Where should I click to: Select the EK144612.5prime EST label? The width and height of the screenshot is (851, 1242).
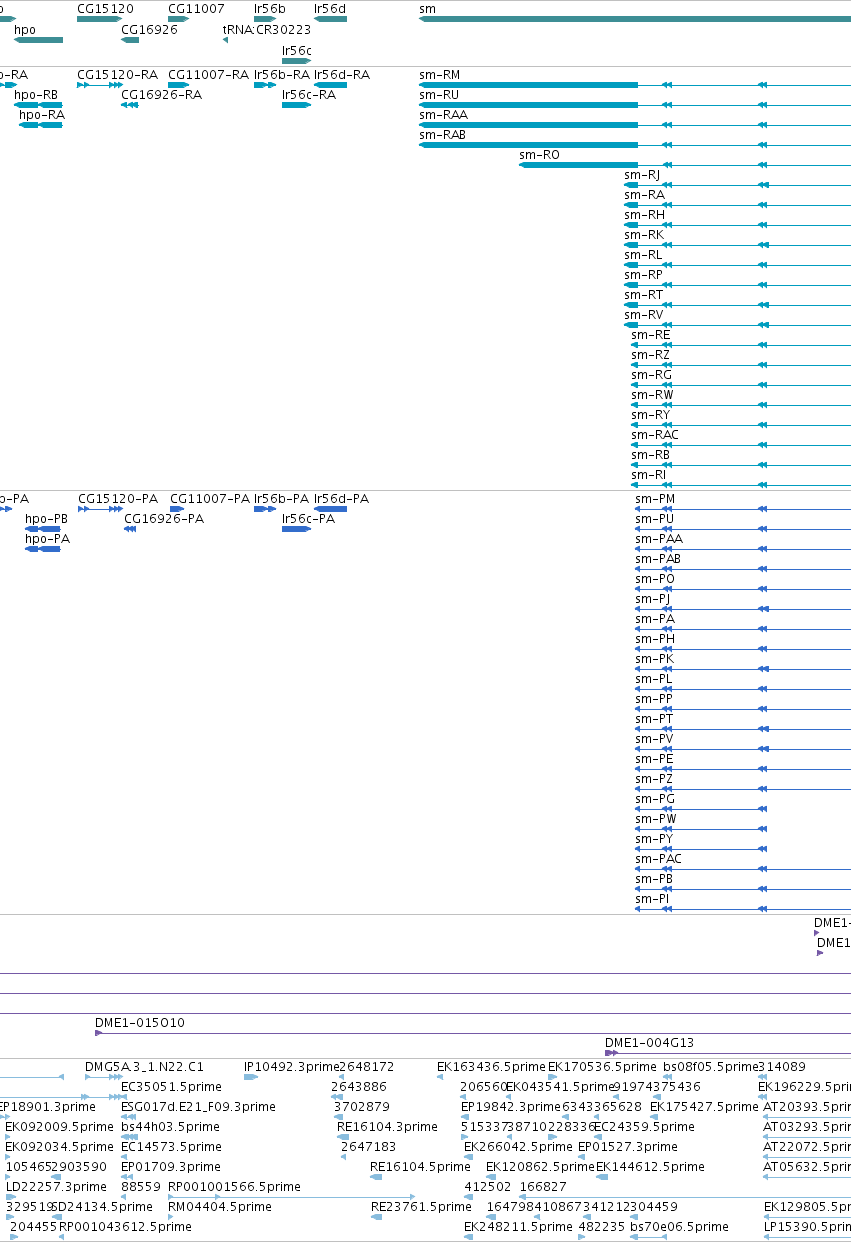coord(650,1167)
